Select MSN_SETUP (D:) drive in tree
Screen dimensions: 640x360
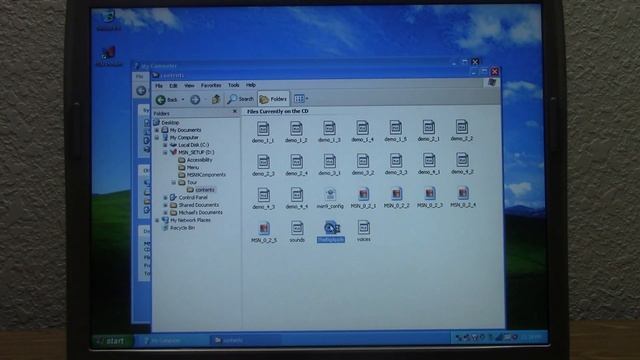pos(196,152)
